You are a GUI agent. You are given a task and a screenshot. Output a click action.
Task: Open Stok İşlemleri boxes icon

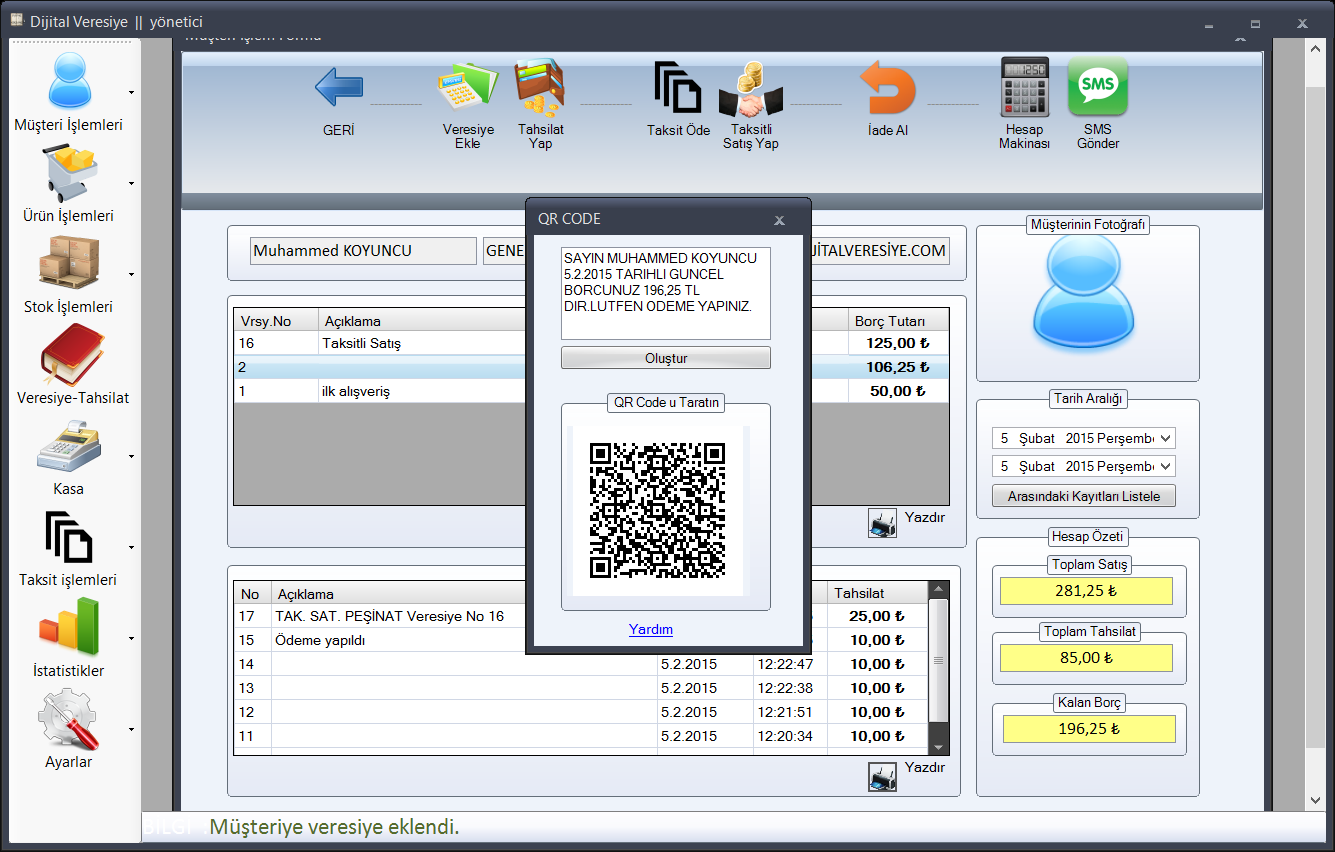69,263
